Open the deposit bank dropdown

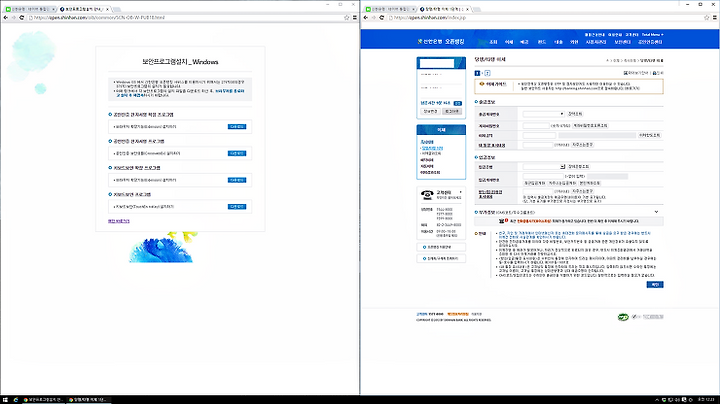[544, 167]
